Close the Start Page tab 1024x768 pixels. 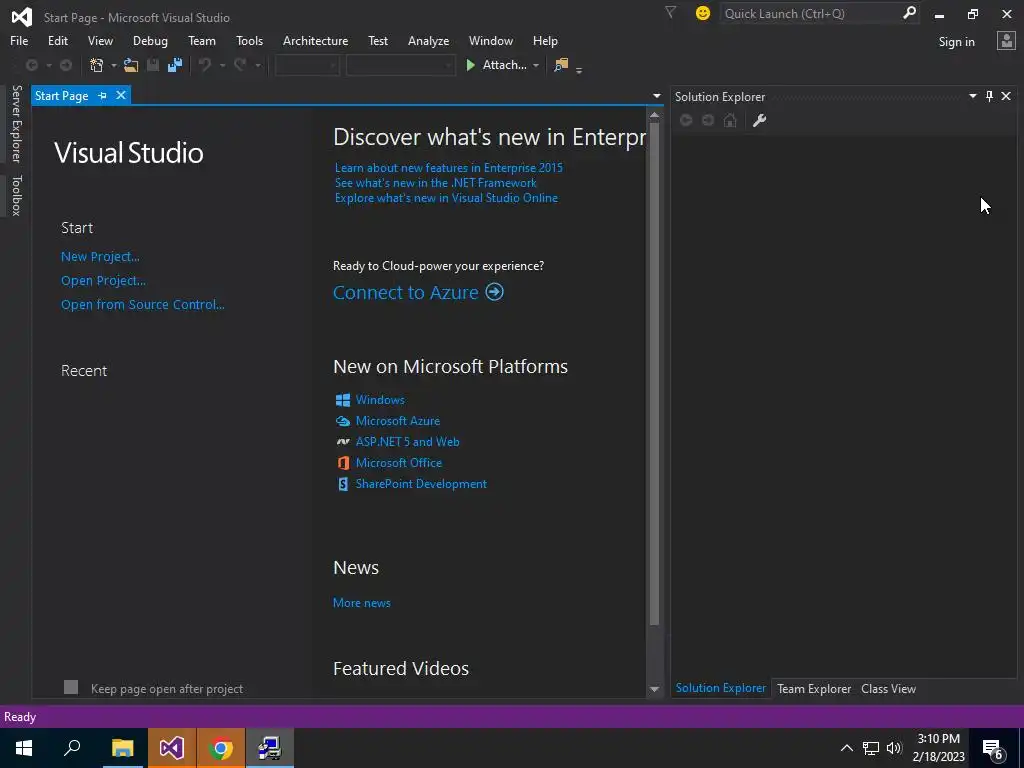pyautogui.click(x=121, y=95)
